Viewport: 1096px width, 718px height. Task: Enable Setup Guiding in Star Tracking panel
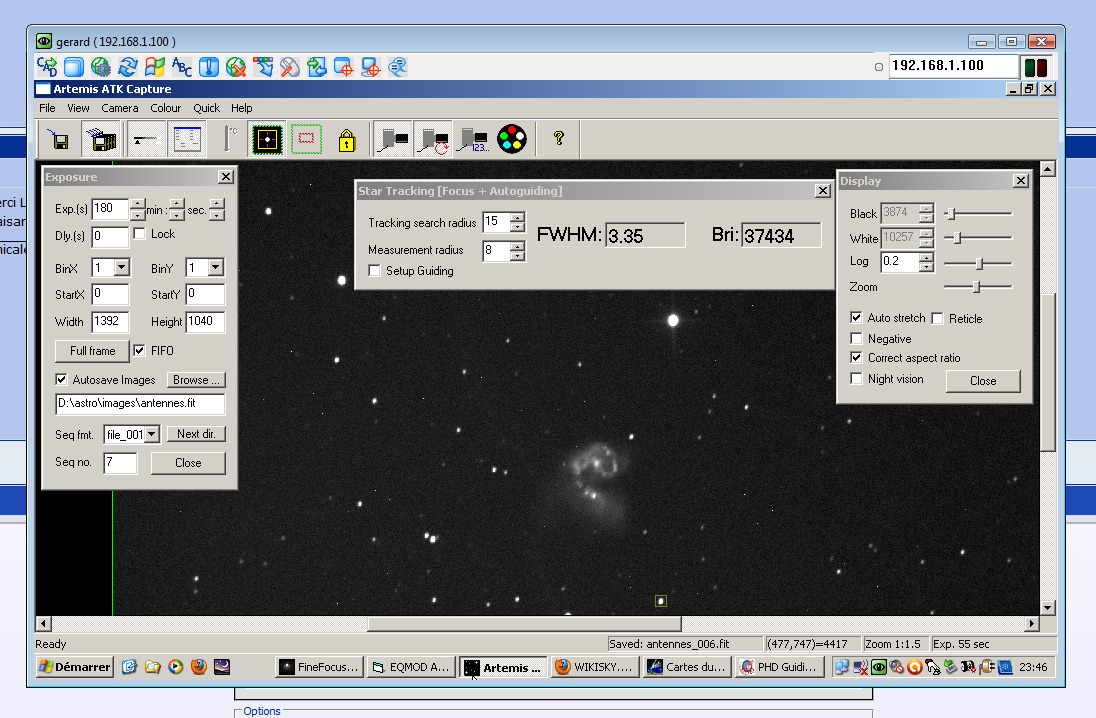coord(374,270)
